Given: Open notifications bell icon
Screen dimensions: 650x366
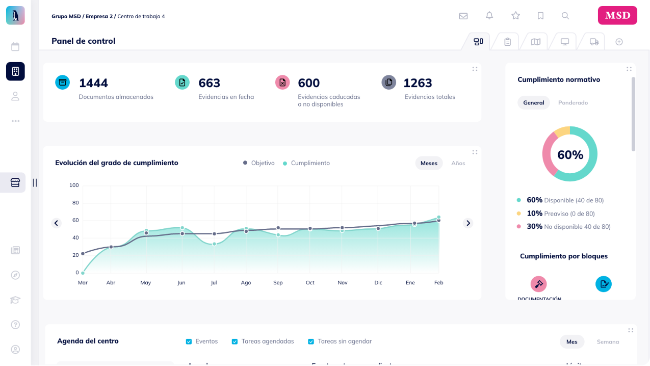Looking at the screenshot, I should coord(490,15).
